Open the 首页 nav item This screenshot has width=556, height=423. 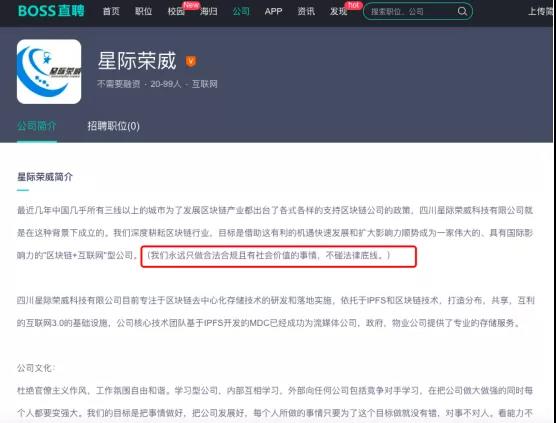[111, 11]
